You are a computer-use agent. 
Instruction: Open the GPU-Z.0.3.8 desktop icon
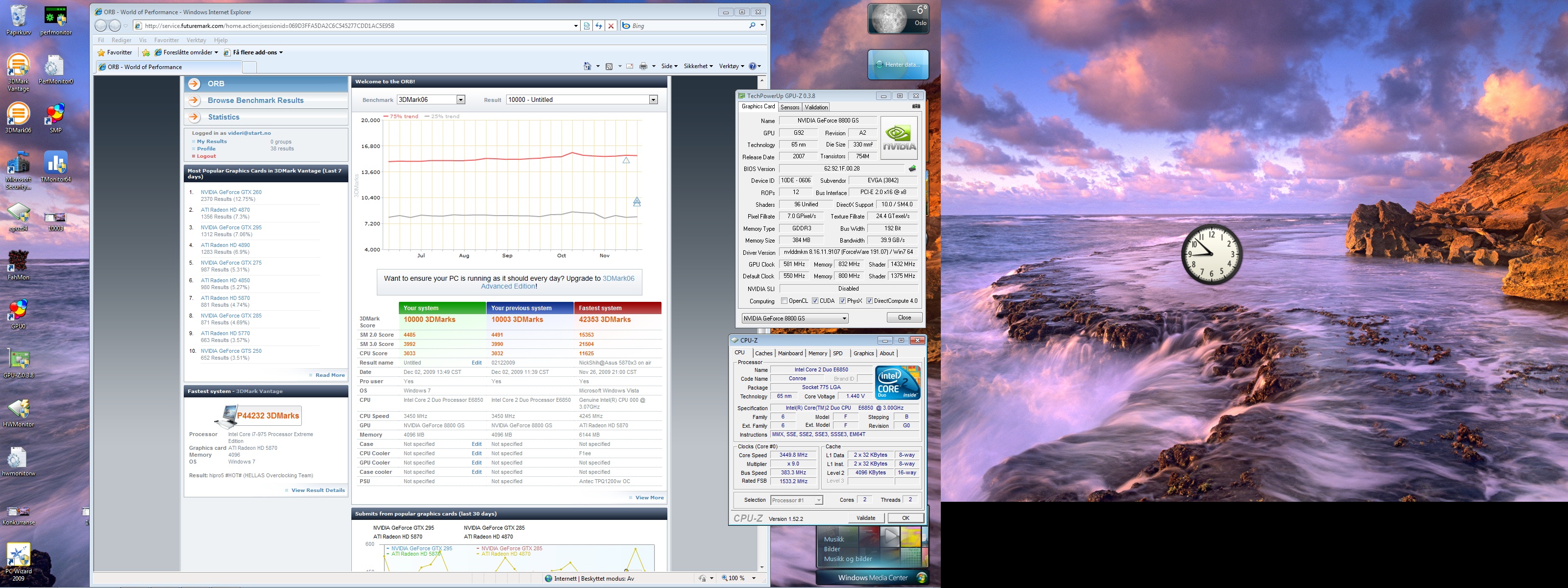18,363
